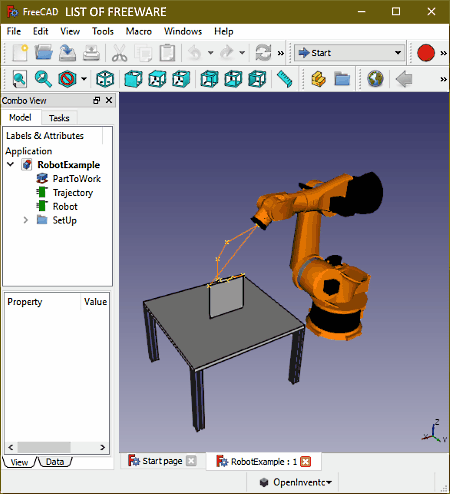Start macro recording with the red circle

[x=426, y=53]
